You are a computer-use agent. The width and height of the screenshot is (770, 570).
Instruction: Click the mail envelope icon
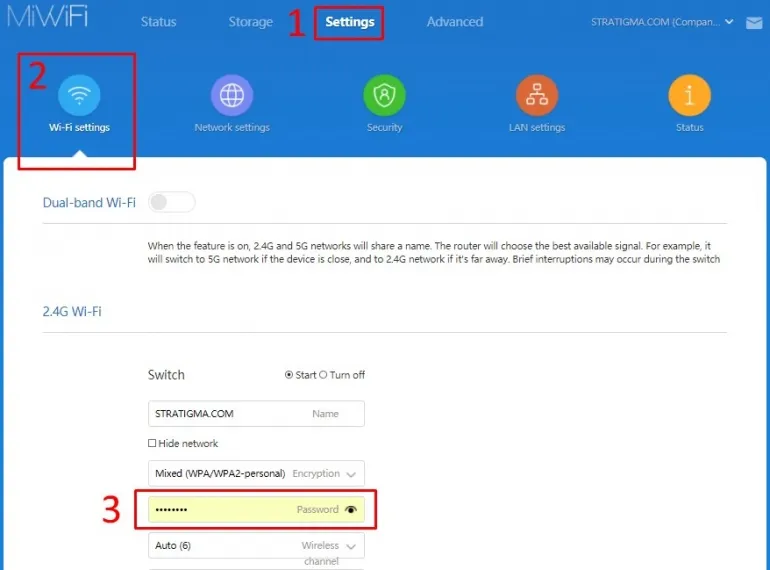753,22
